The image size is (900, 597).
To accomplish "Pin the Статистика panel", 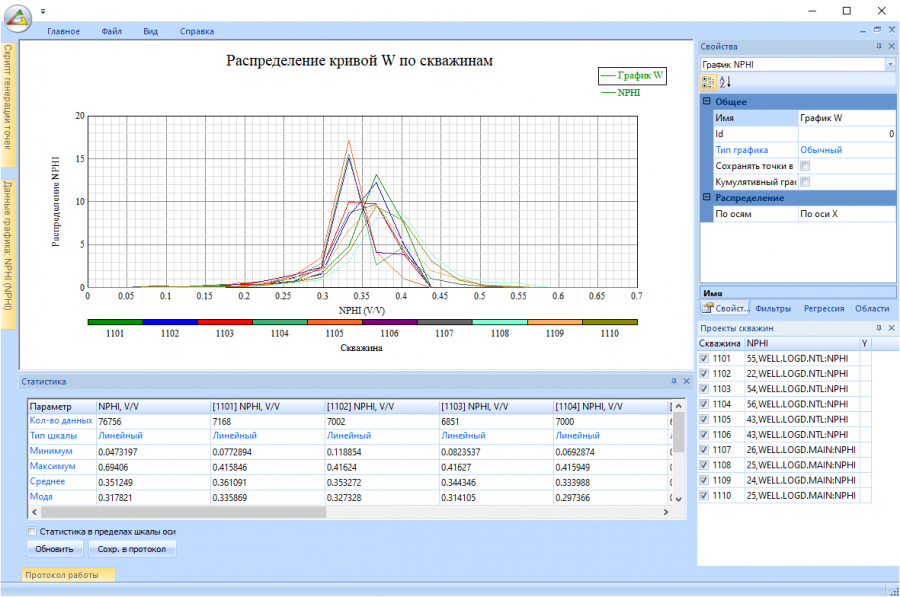I will click(673, 381).
